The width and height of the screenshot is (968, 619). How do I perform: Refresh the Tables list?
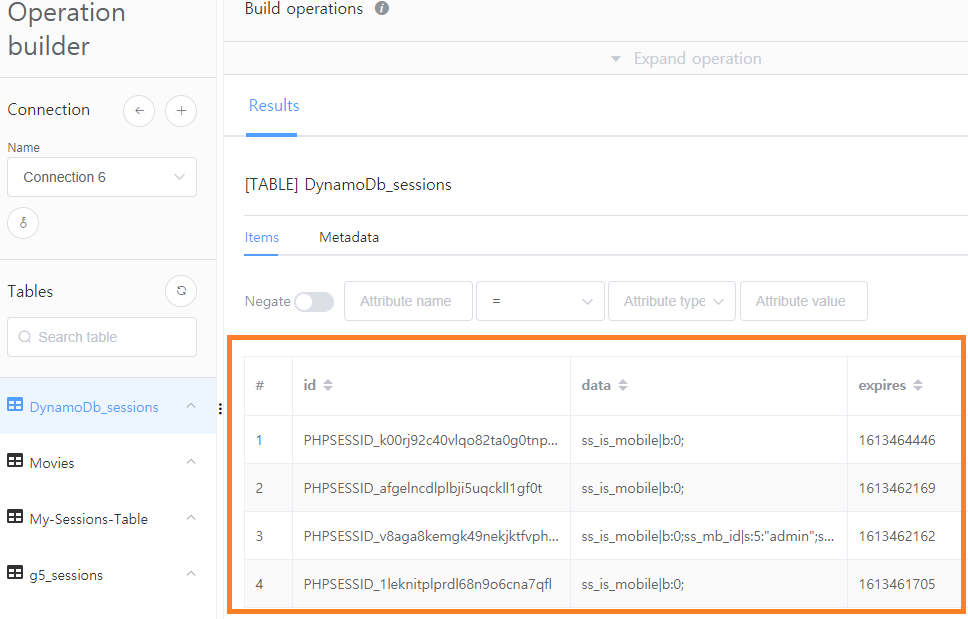181,291
